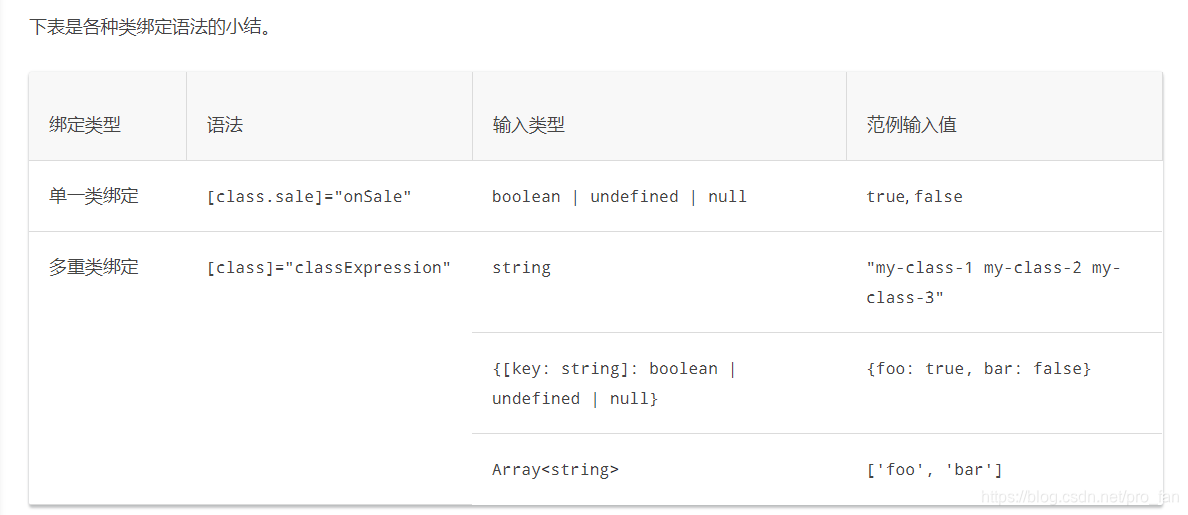
Task: Click the ['foo', 'bar'] example value
Action: point(934,470)
